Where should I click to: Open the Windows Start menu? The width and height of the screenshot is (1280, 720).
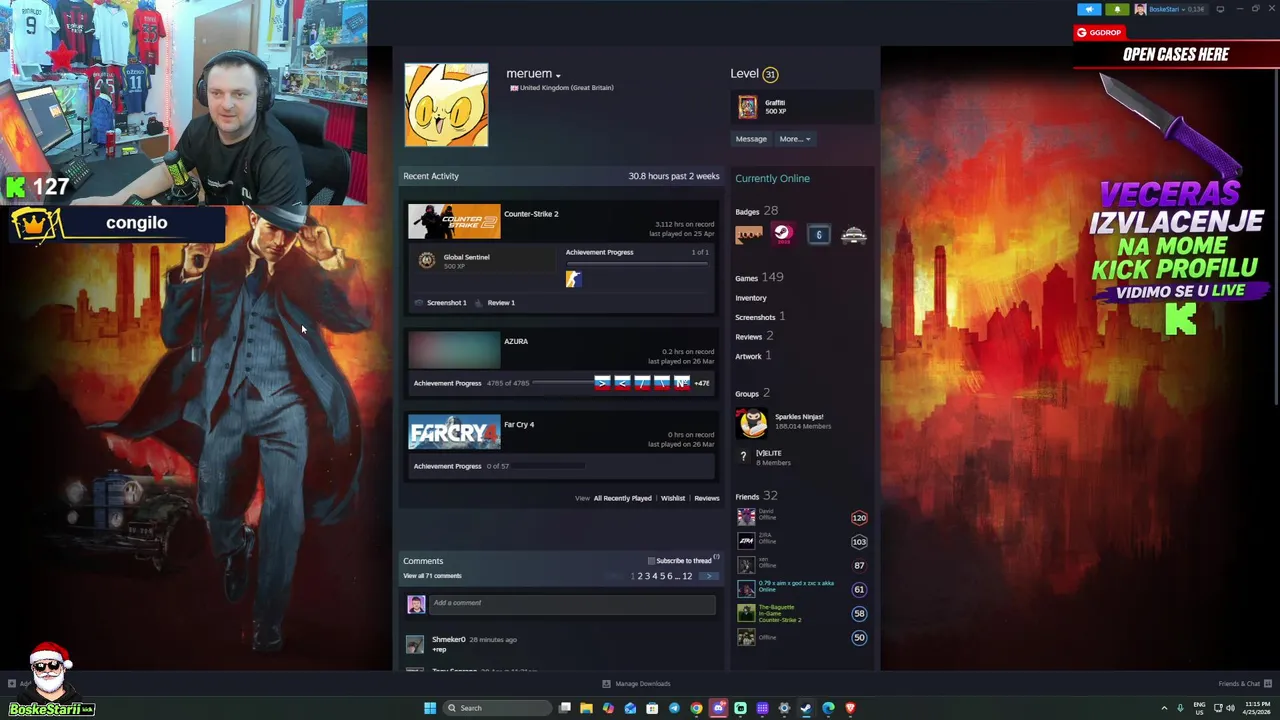(430, 708)
